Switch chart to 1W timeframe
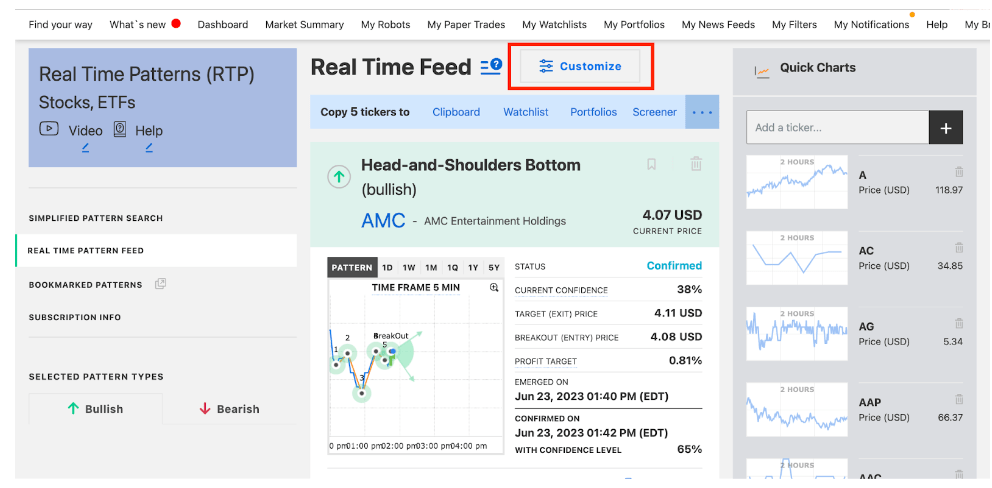 pos(409,267)
